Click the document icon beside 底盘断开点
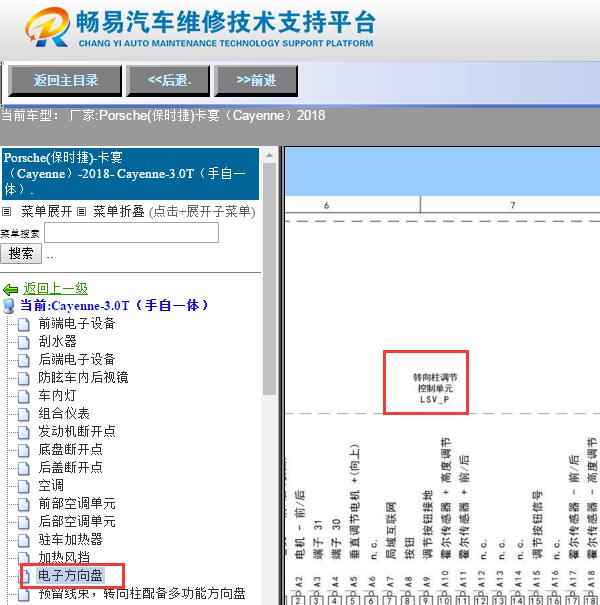Image resolution: width=600 pixels, height=605 pixels. click(x=24, y=451)
